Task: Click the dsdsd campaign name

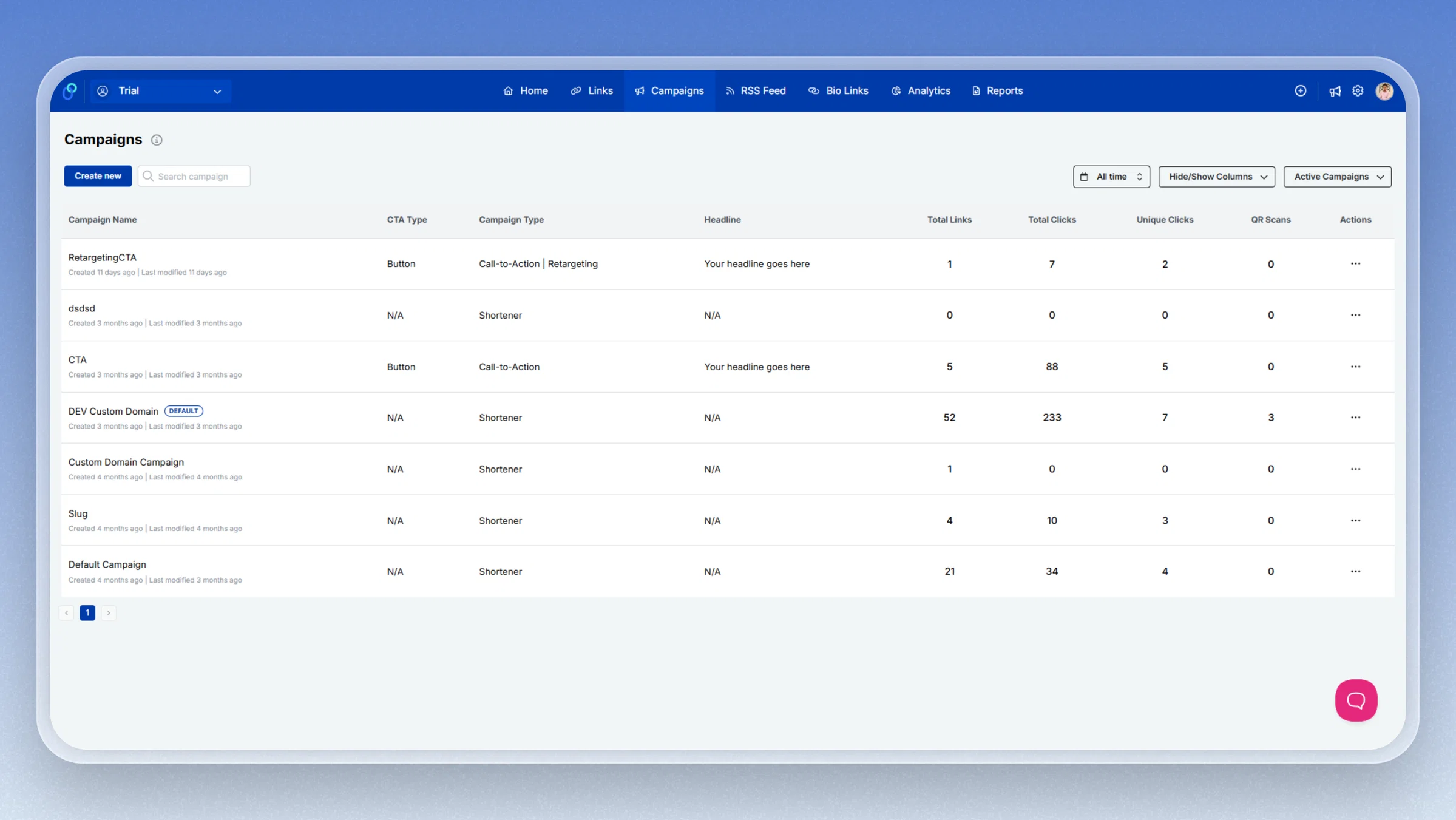Action: pyautogui.click(x=82, y=308)
